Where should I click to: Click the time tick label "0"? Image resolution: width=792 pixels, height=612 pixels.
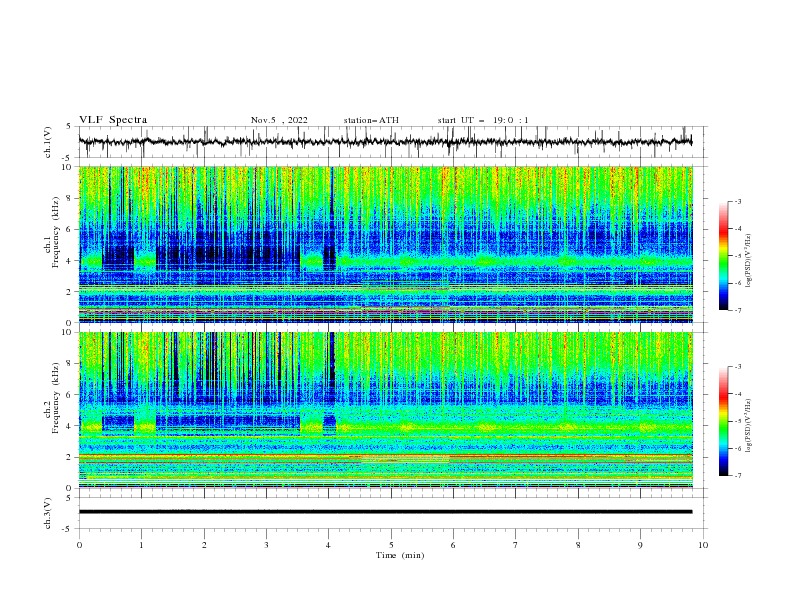[79, 545]
